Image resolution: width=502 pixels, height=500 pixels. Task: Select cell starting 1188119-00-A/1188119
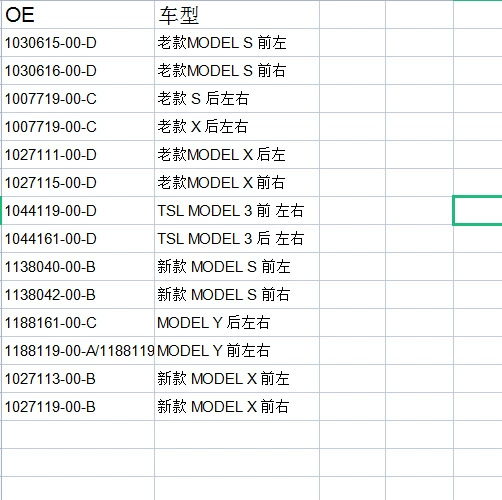(78, 351)
